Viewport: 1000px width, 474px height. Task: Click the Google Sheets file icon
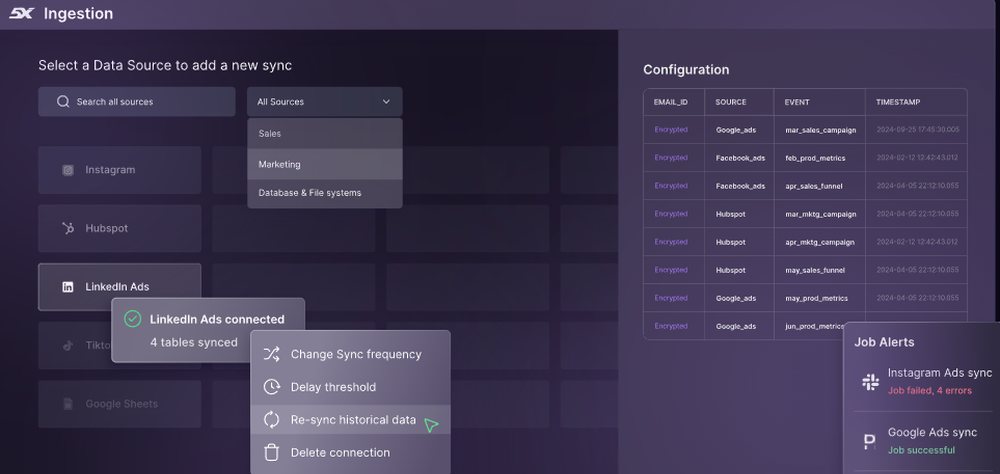pyautogui.click(x=68, y=404)
